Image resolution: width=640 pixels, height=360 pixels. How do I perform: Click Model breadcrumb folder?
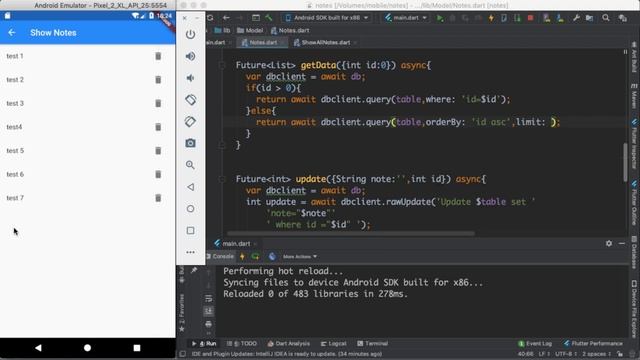[x=250, y=31]
